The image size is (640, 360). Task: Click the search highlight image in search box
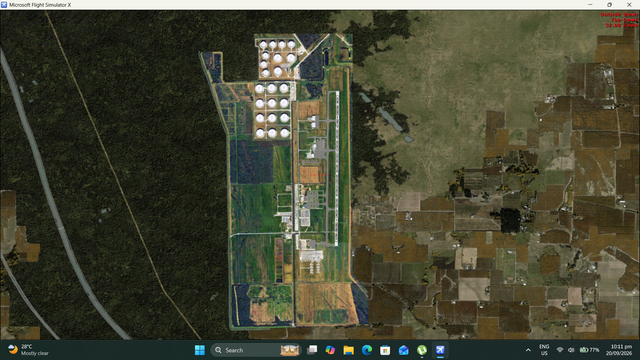tap(289, 350)
